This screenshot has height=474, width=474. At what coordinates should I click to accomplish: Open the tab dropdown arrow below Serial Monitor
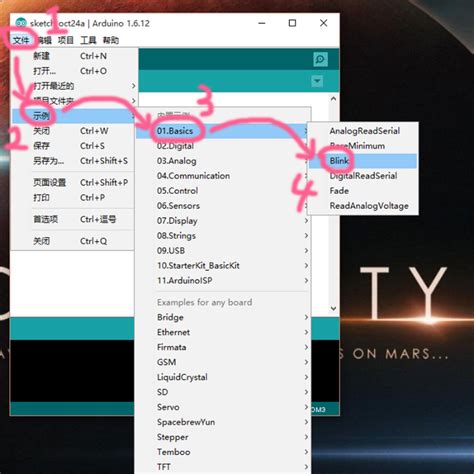coord(317,81)
